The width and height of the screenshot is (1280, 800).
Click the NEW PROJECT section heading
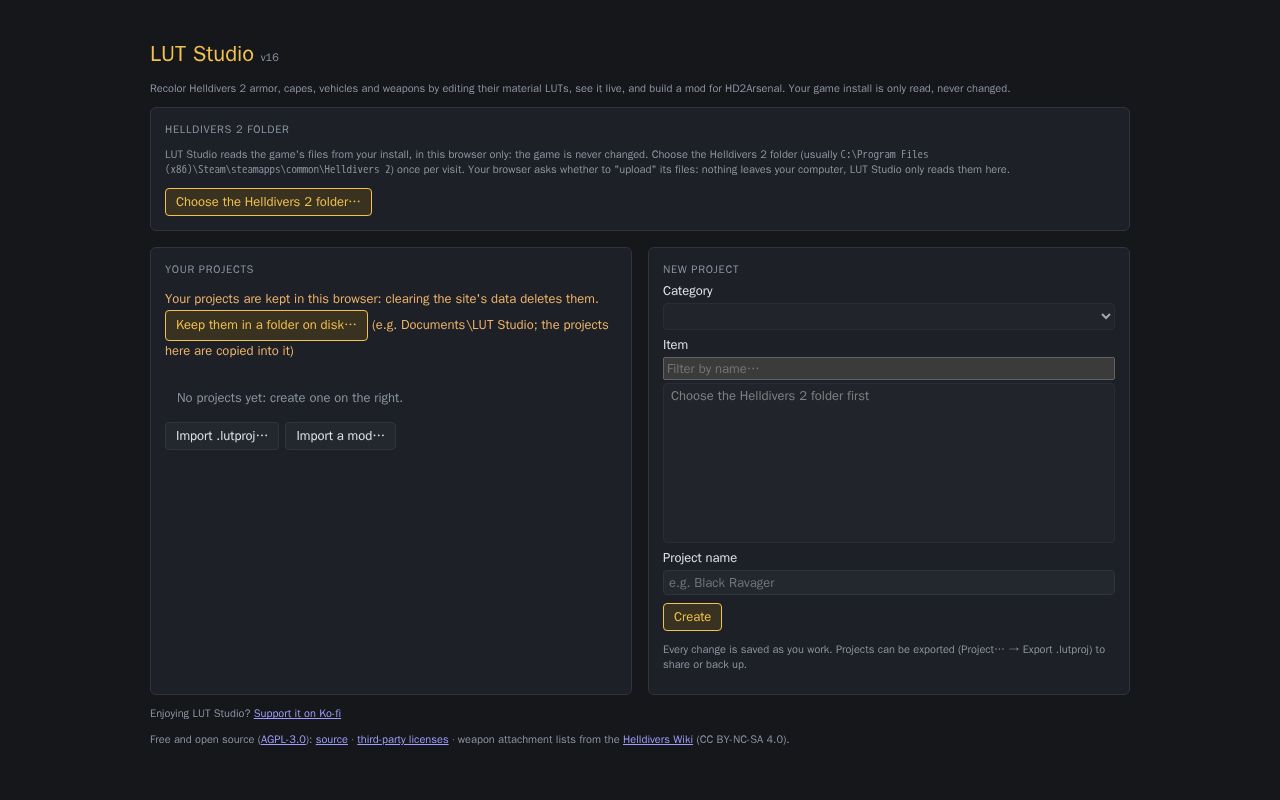[701, 269]
